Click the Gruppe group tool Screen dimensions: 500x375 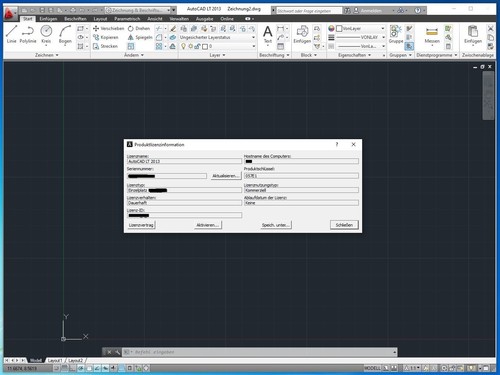tap(396, 34)
